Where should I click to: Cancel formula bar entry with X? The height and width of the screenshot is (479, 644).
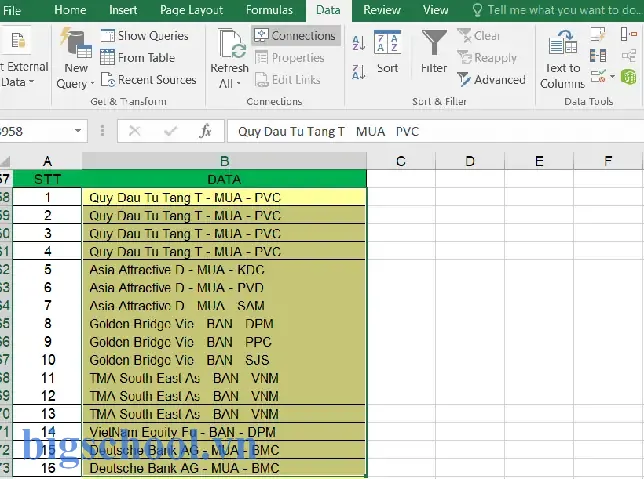coord(135,131)
